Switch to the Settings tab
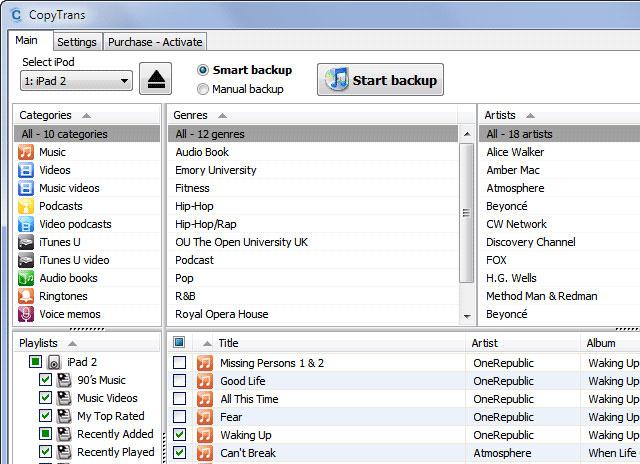This screenshot has height=464, width=640. click(77, 42)
